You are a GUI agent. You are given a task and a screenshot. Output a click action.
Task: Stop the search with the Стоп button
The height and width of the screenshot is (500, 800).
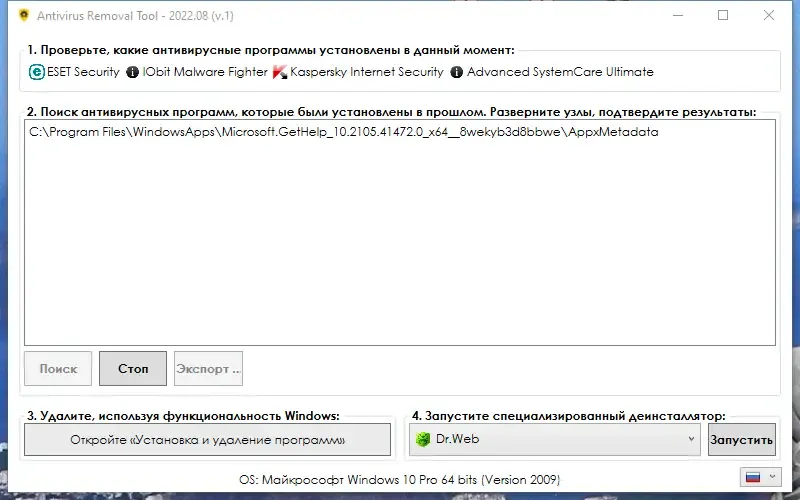tap(133, 368)
